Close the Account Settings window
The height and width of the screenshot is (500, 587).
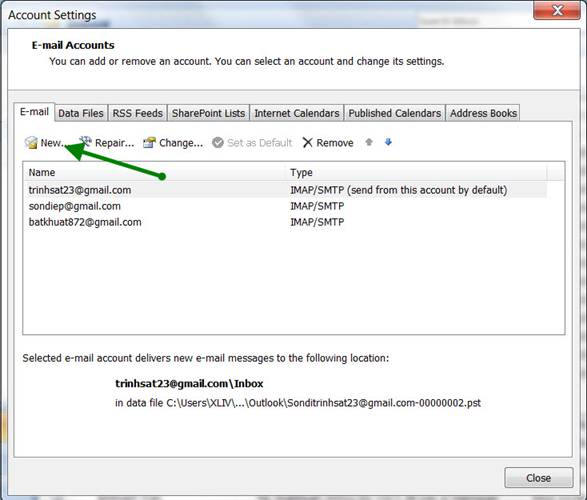[x=557, y=10]
